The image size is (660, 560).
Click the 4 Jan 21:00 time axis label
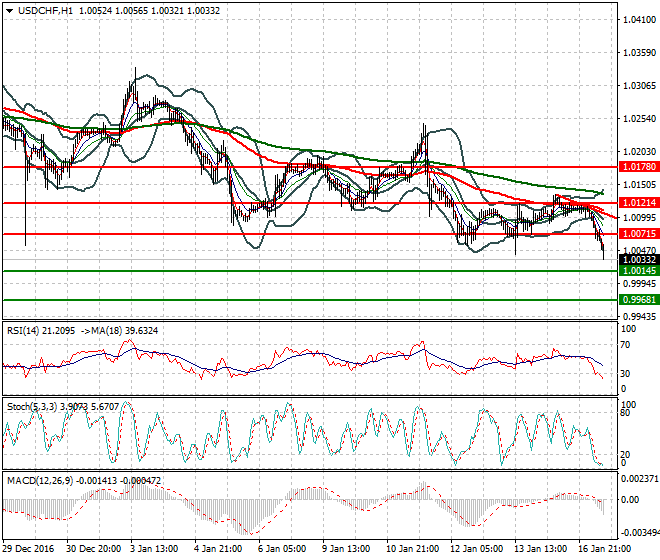tap(218, 550)
